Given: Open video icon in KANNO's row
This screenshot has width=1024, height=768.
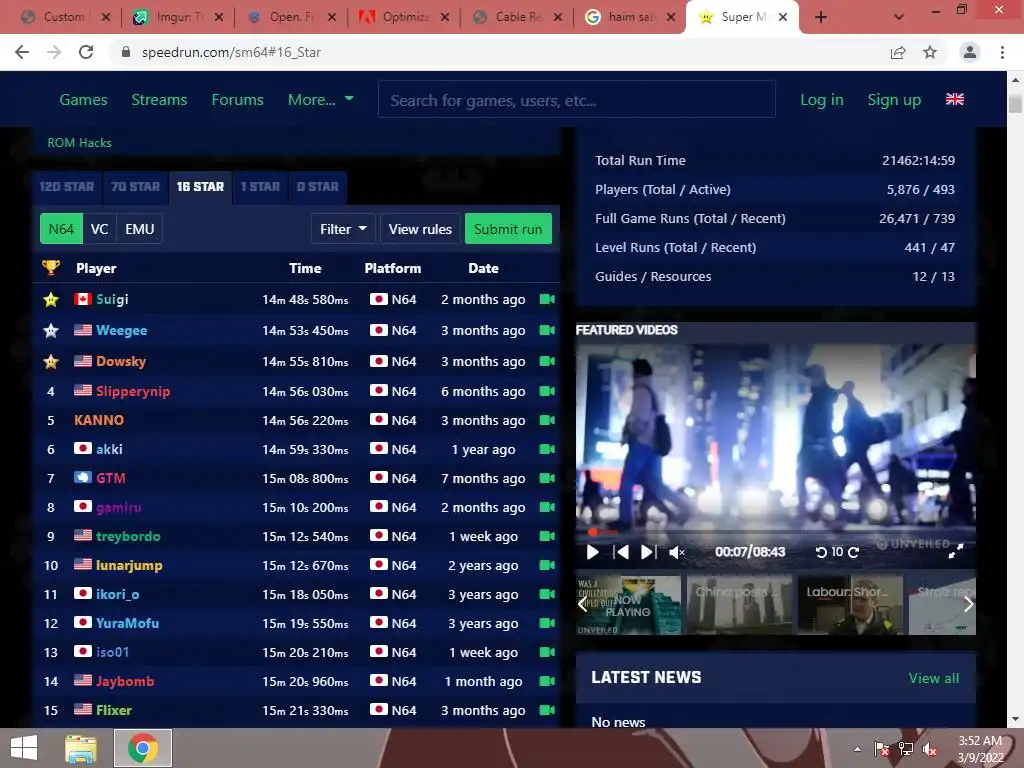Looking at the screenshot, I should 547,421.
